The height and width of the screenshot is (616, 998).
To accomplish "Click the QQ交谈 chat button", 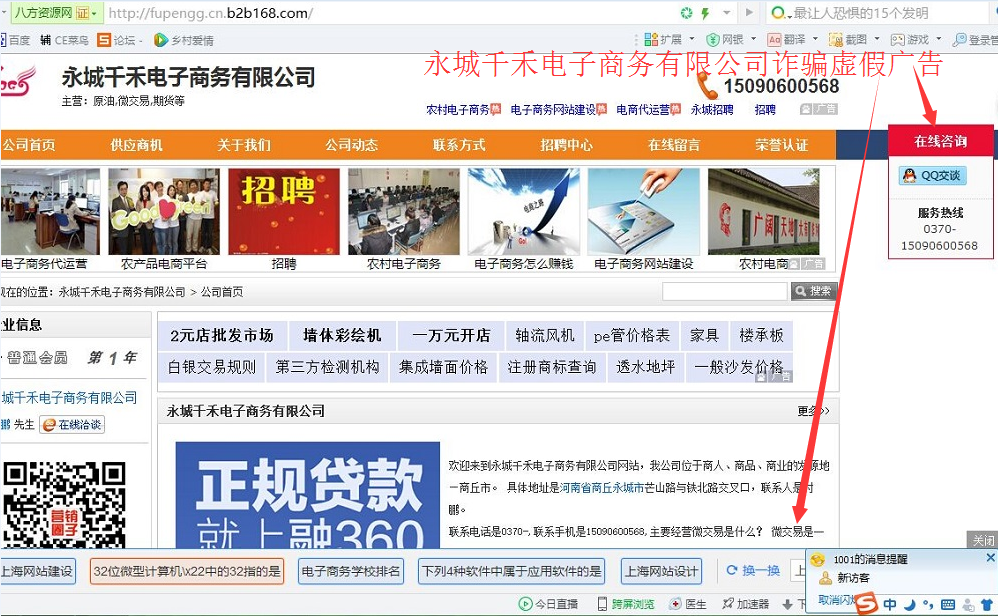I will point(932,175).
